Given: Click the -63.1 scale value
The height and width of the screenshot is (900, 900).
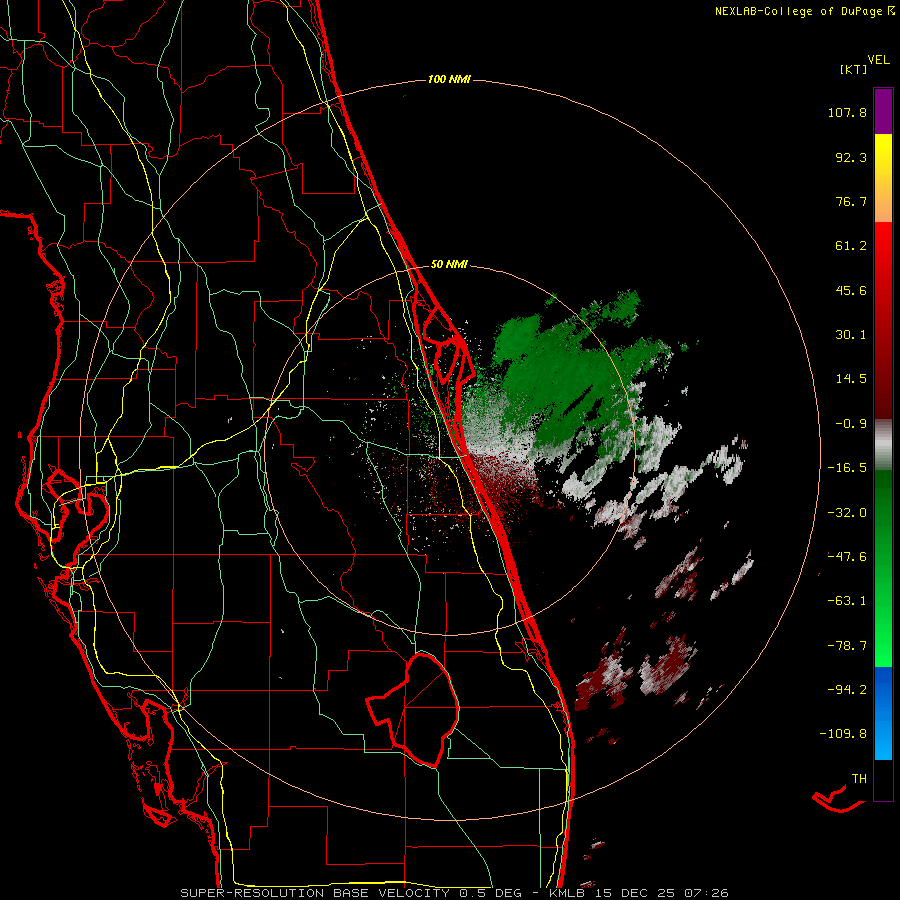Looking at the screenshot, I should [847, 601].
